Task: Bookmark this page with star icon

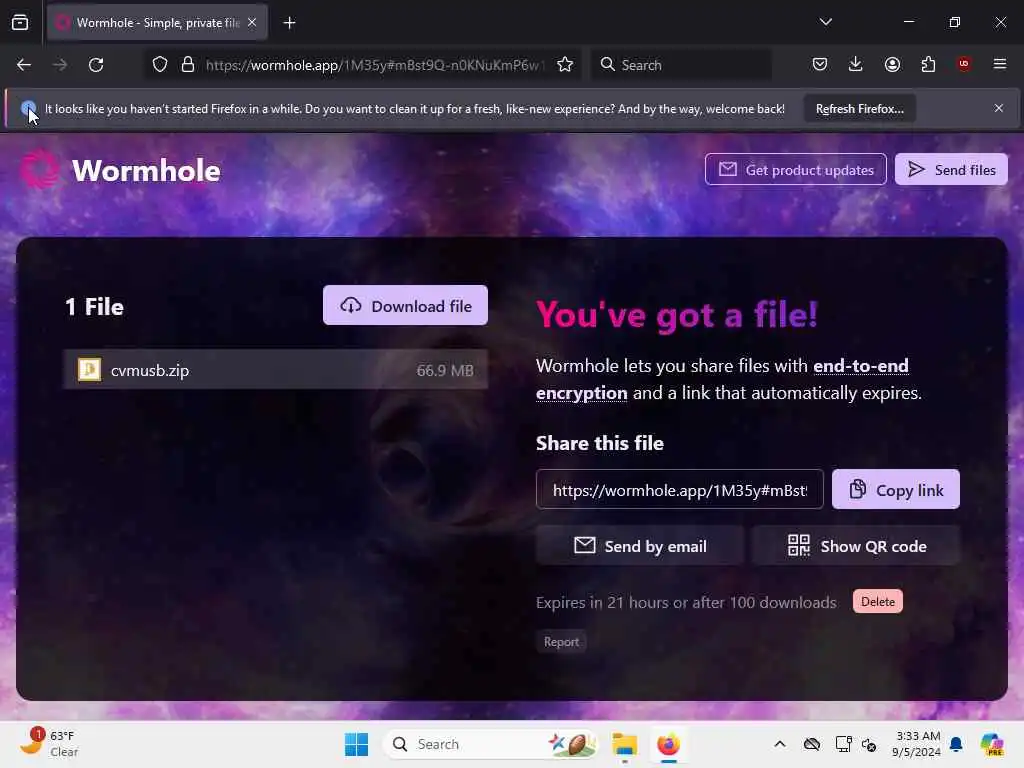Action: tap(565, 65)
